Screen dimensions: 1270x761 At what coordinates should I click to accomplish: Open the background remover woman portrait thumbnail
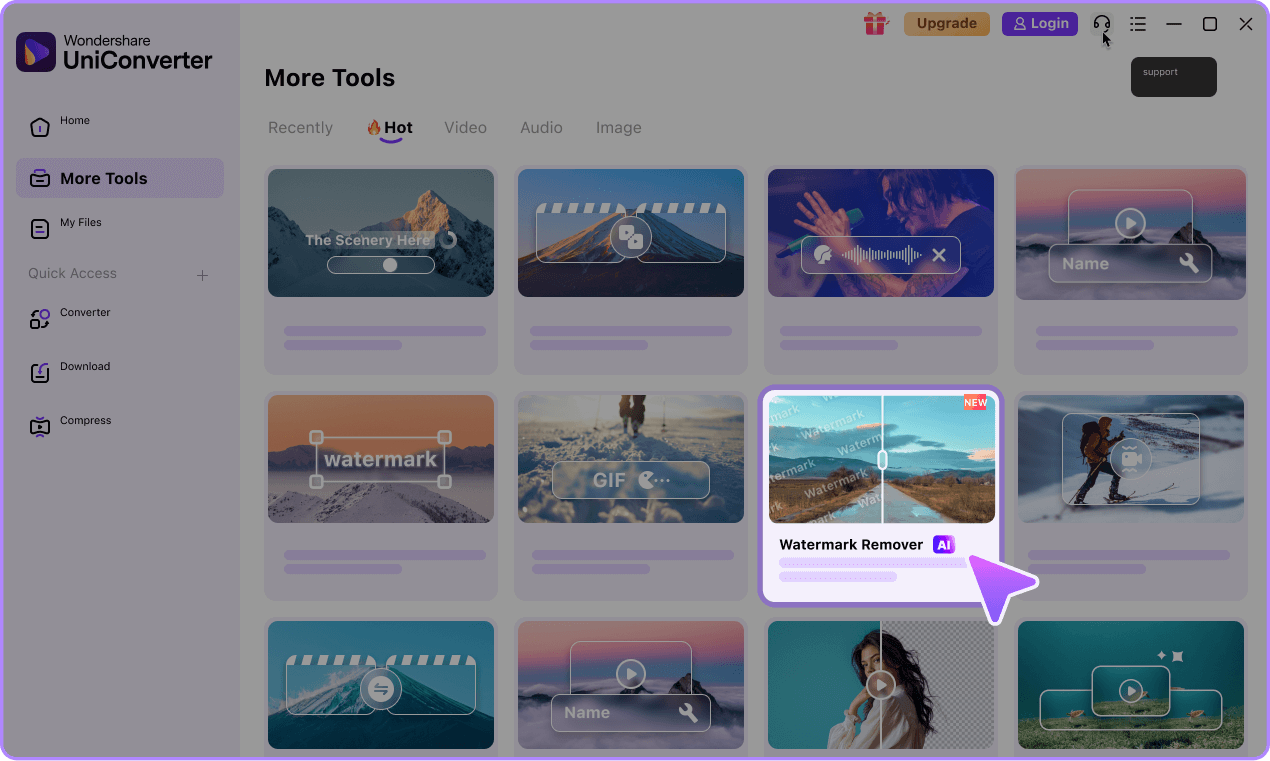(881, 685)
